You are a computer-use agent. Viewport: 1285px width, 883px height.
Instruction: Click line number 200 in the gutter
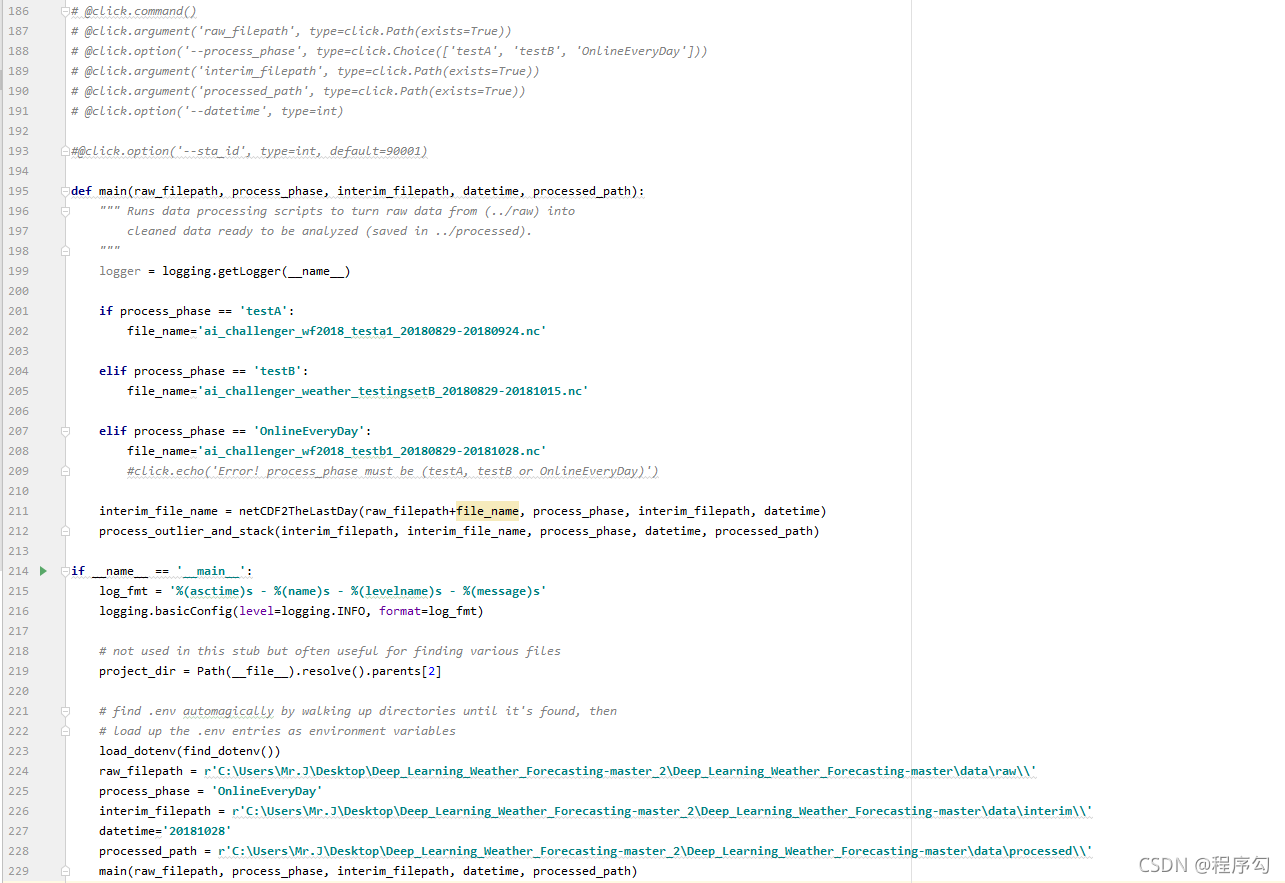click(18, 290)
